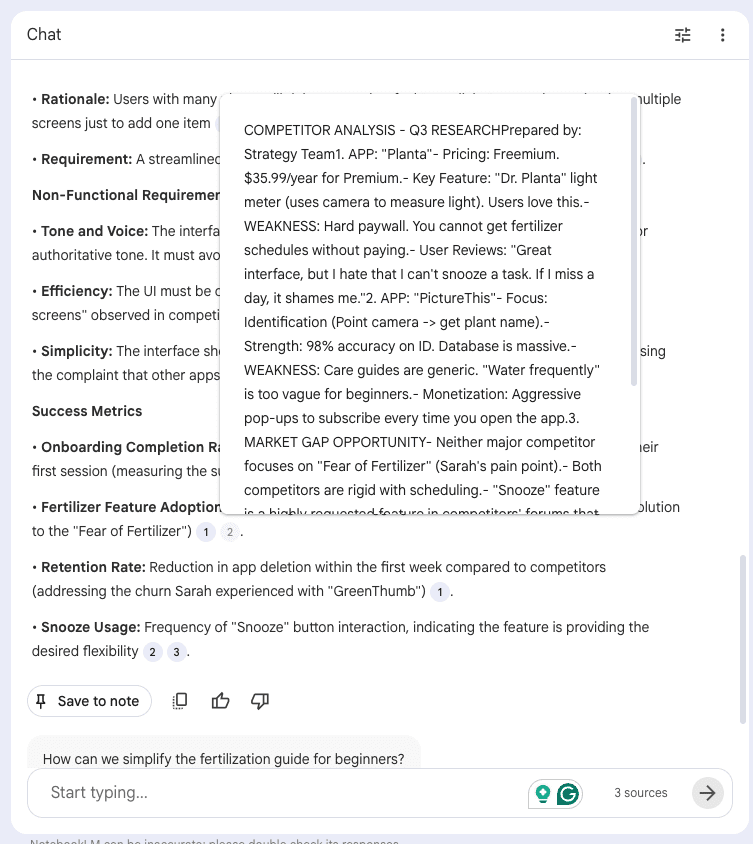
Task: Open the three-dot overflow menu
Action: (723, 34)
